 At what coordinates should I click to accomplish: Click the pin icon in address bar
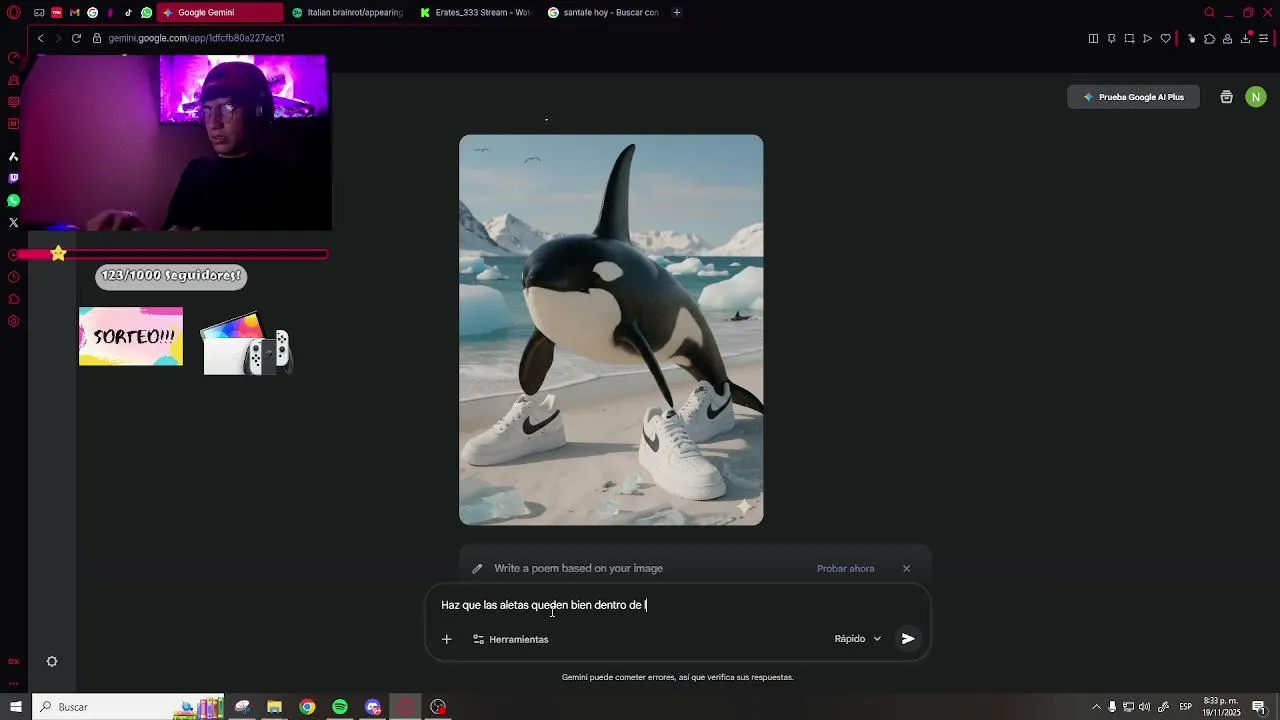1111,39
